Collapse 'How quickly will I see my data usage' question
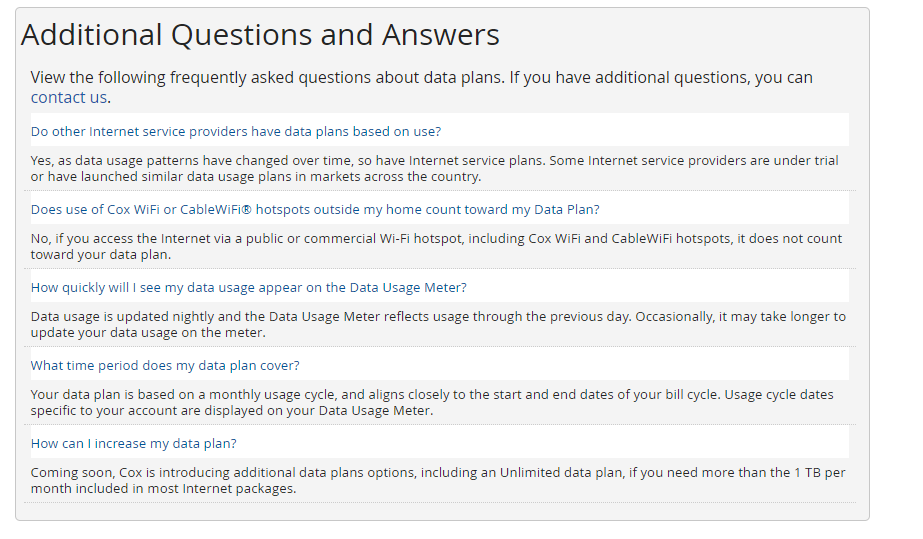Viewport: 923px width, 539px height. pos(248,287)
